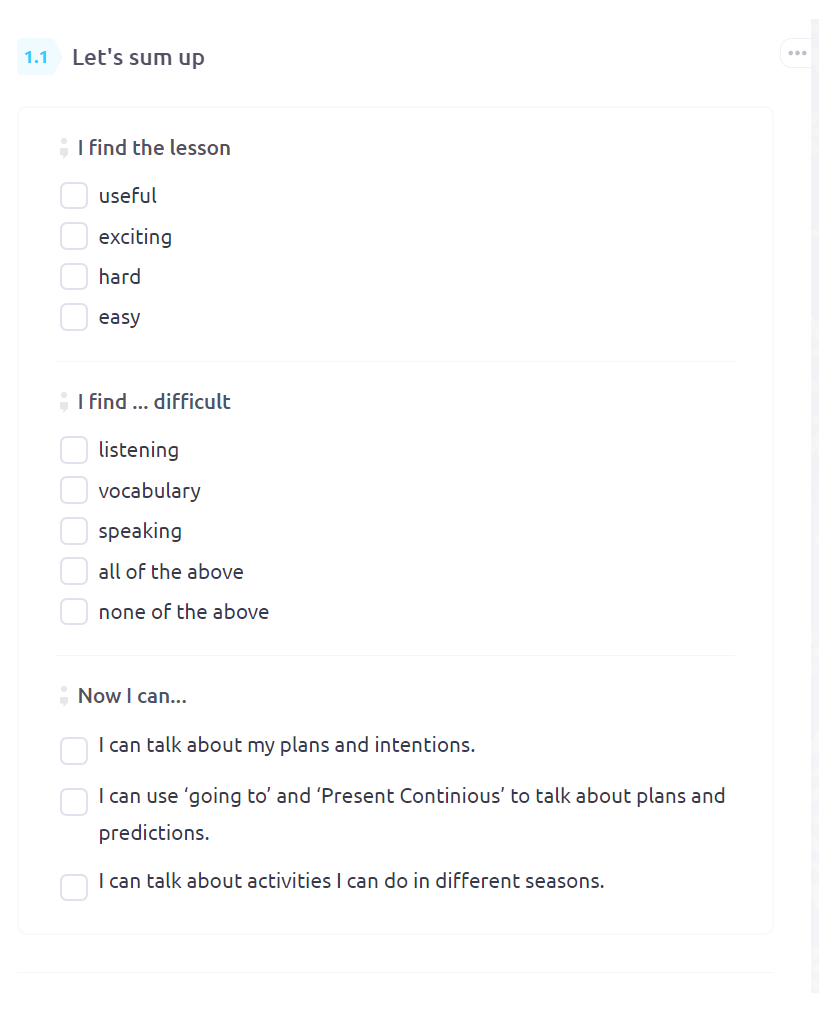The width and height of the screenshot is (819, 1012).
Task: Click the marker icon beside 'I find ... difficult'
Action: click(64, 401)
